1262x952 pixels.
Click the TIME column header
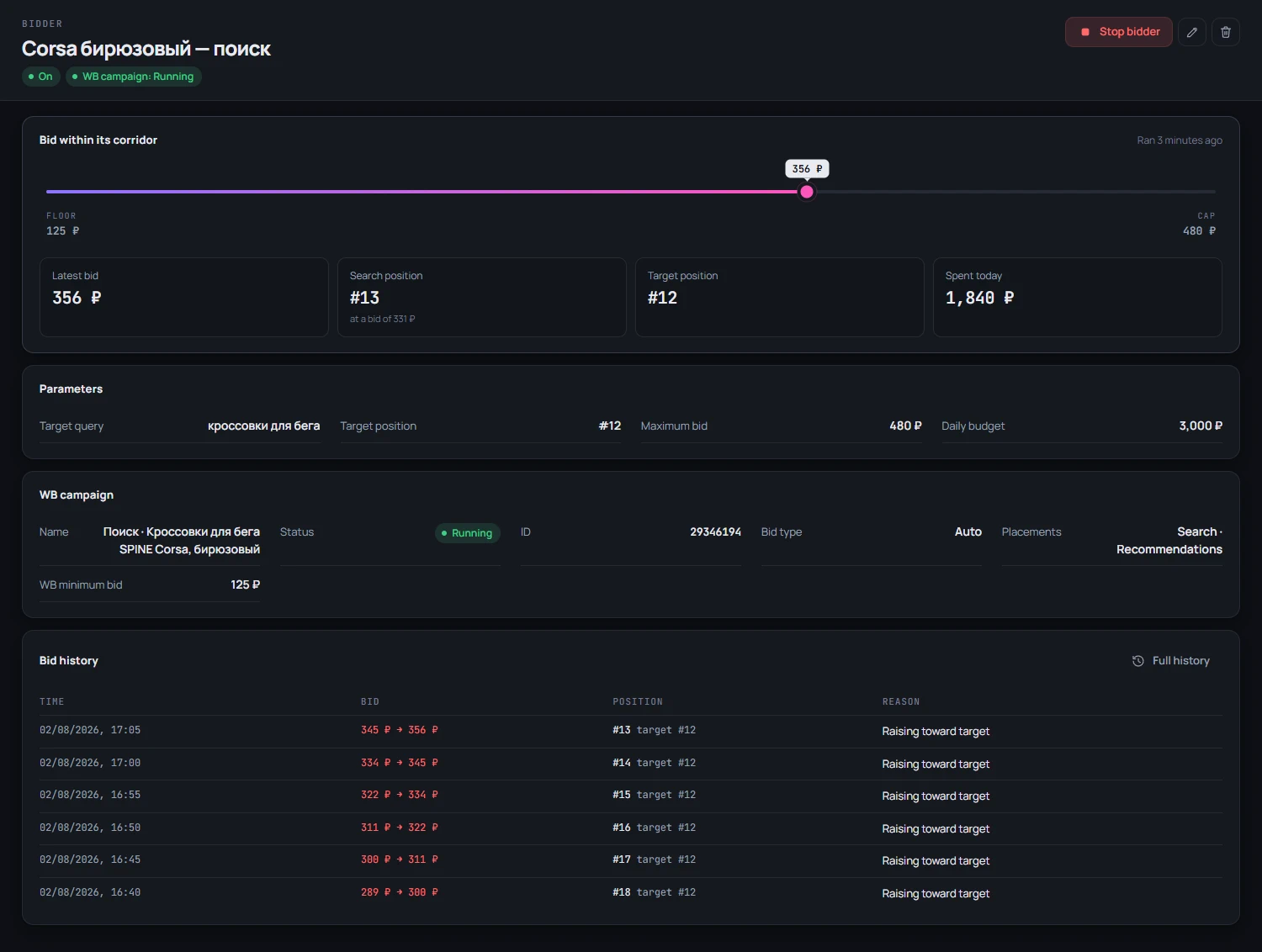coord(52,701)
